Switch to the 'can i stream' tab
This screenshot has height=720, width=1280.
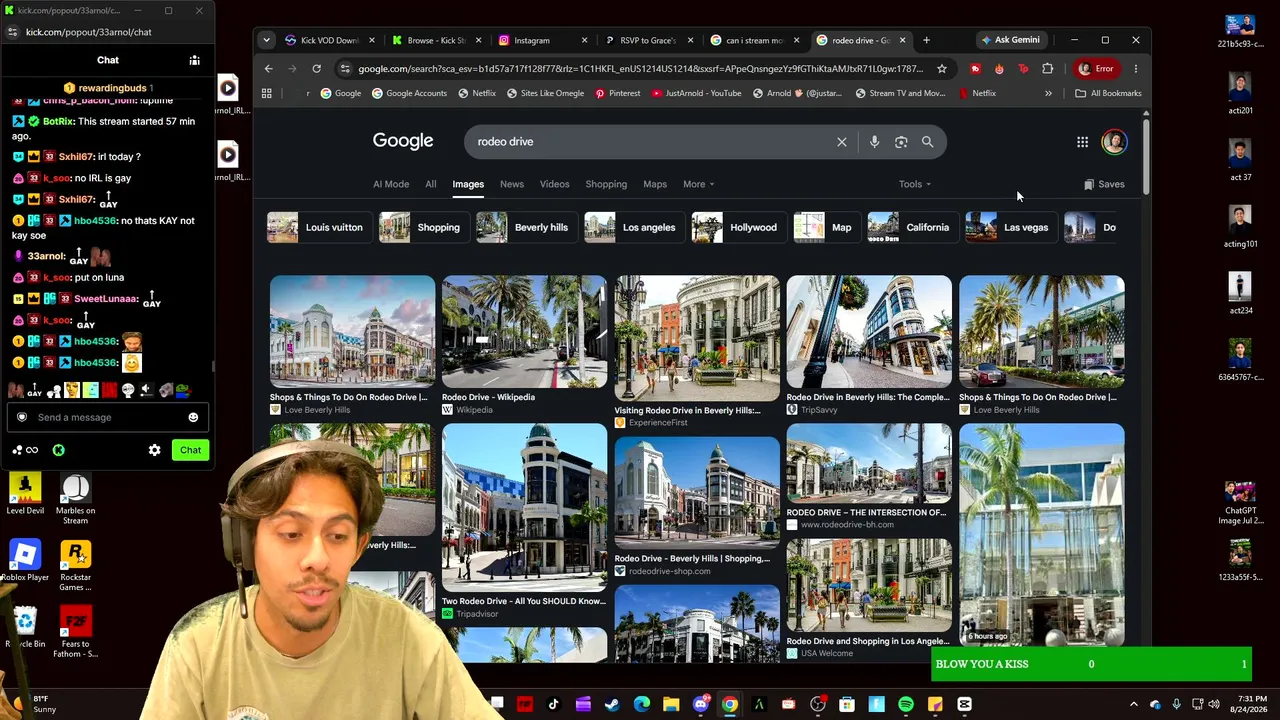coord(756,40)
